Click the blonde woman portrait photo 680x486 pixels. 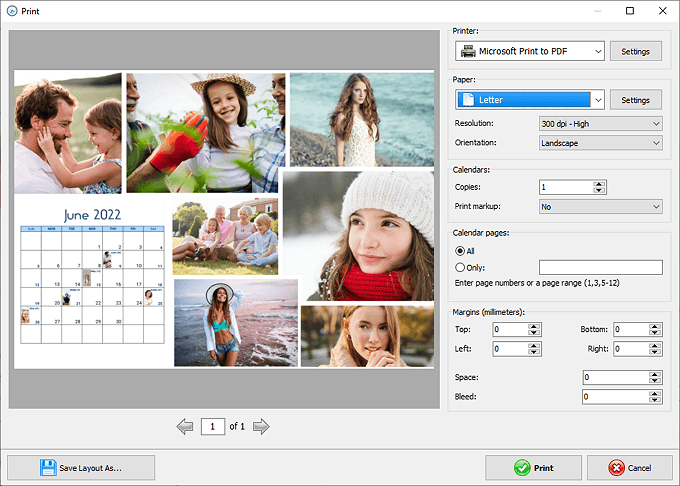pyautogui.click(x=367, y=336)
